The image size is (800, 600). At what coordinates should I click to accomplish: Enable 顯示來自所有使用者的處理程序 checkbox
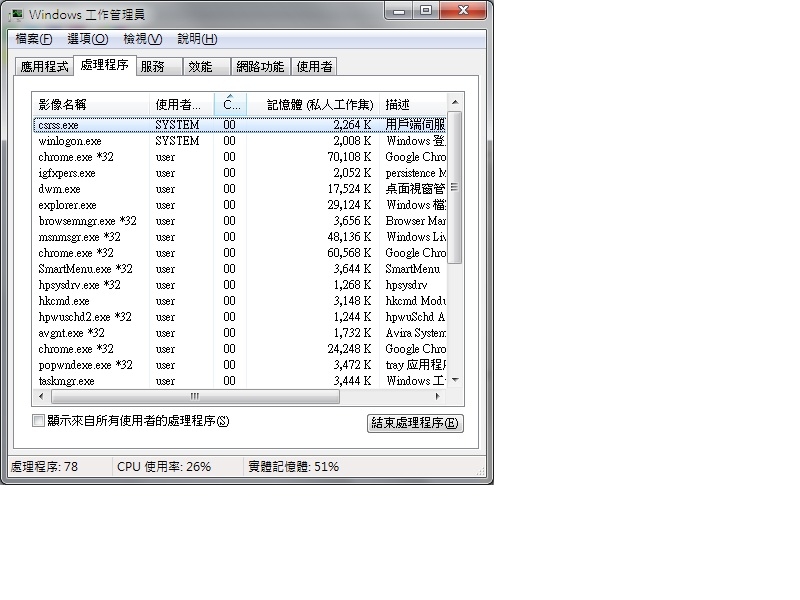[38, 421]
